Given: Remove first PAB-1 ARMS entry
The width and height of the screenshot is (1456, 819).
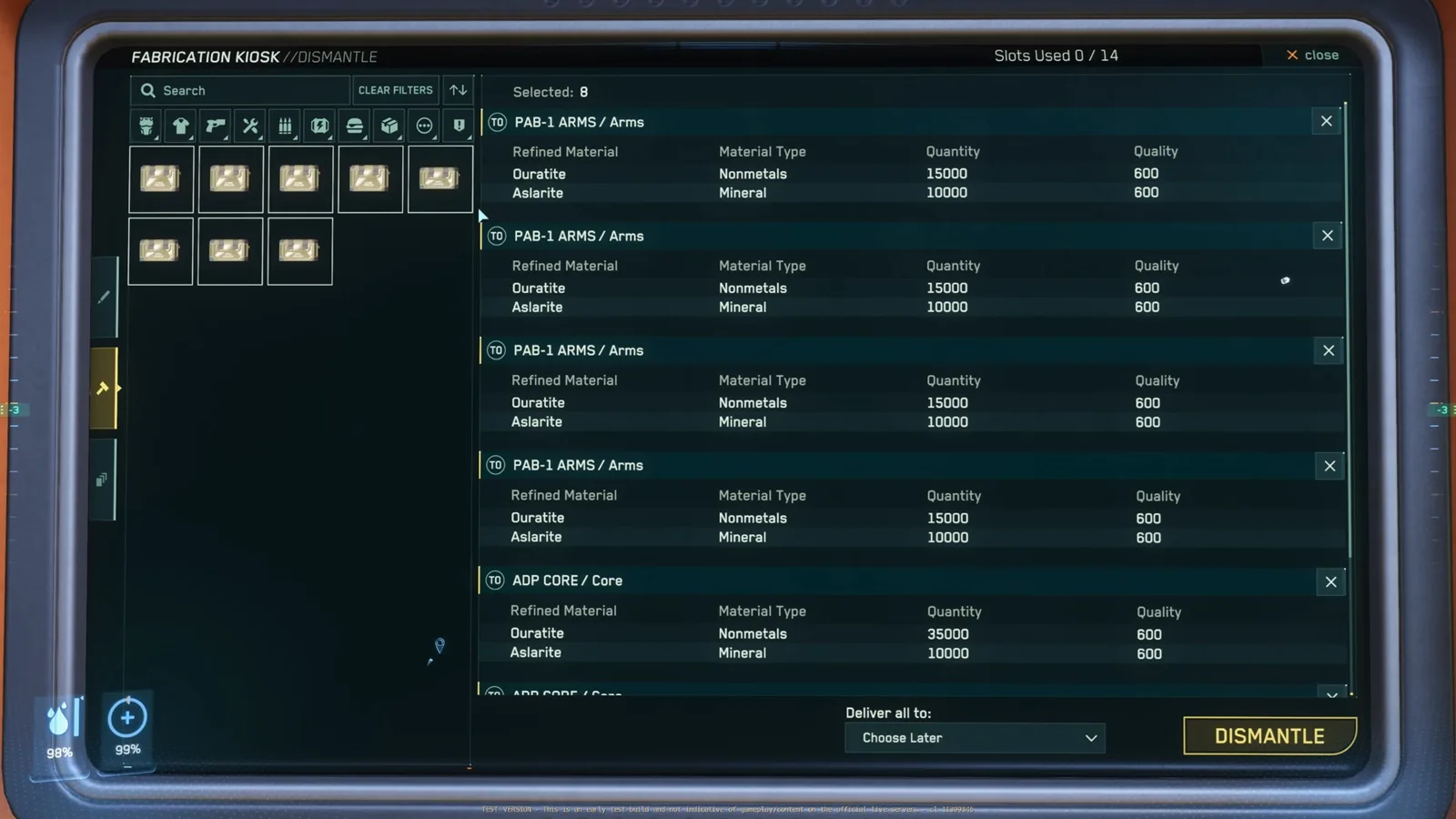Looking at the screenshot, I should coord(1326,121).
